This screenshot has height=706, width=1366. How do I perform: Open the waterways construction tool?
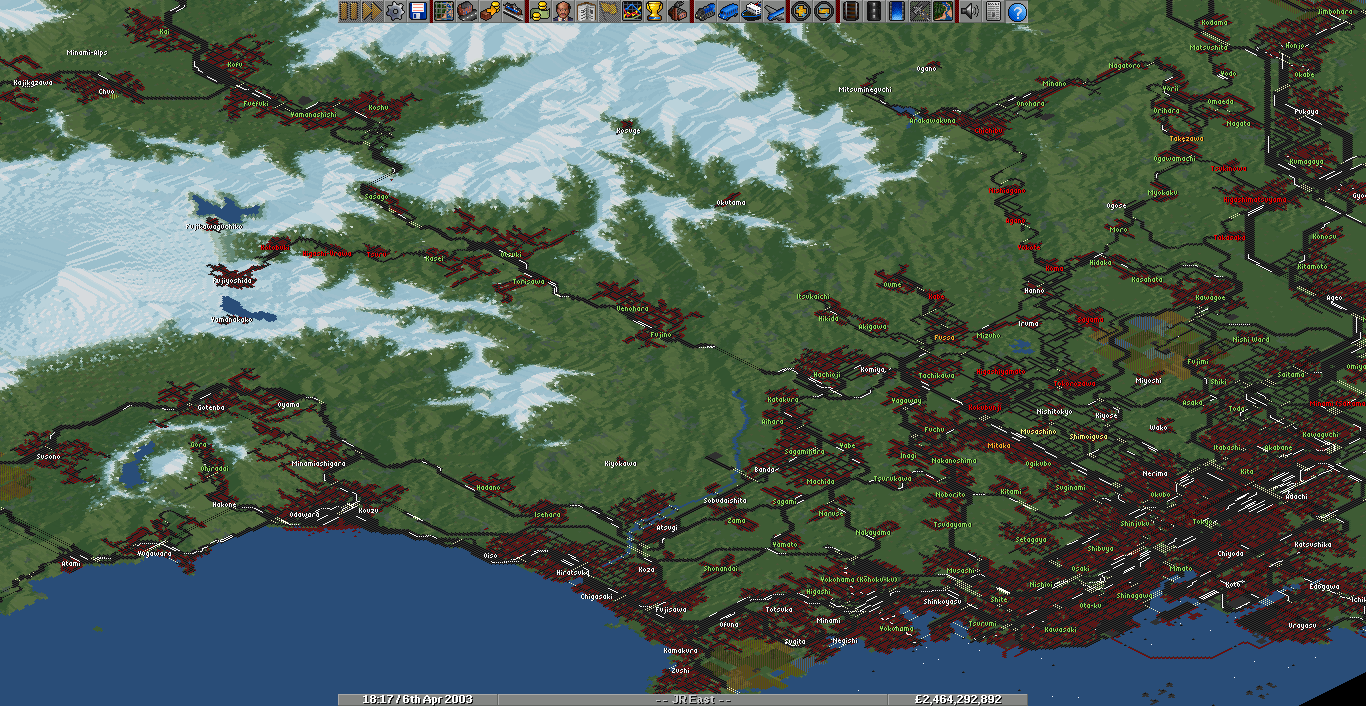[x=896, y=12]
